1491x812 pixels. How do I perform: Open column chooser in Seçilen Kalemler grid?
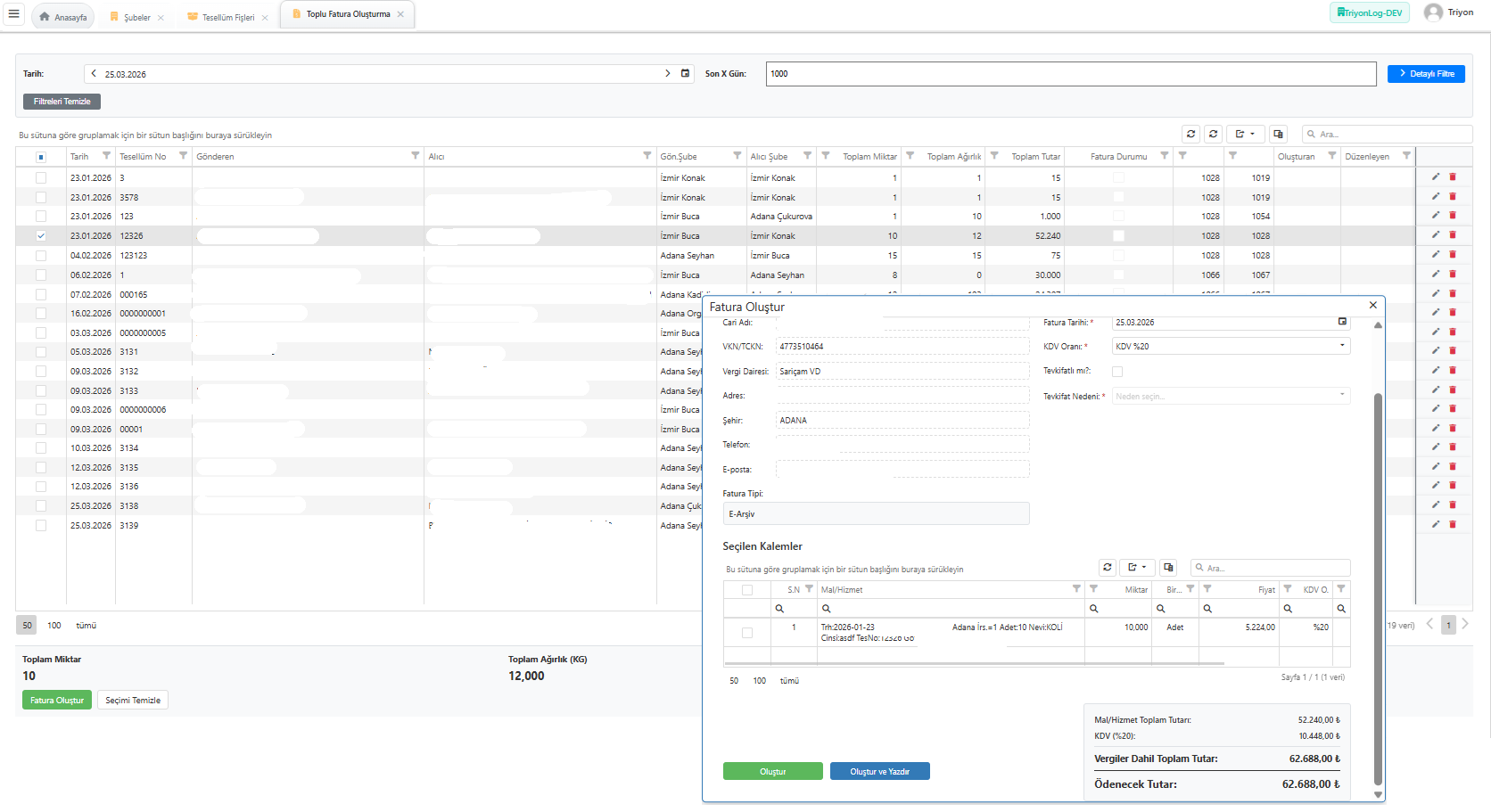tap(1168, 567)
